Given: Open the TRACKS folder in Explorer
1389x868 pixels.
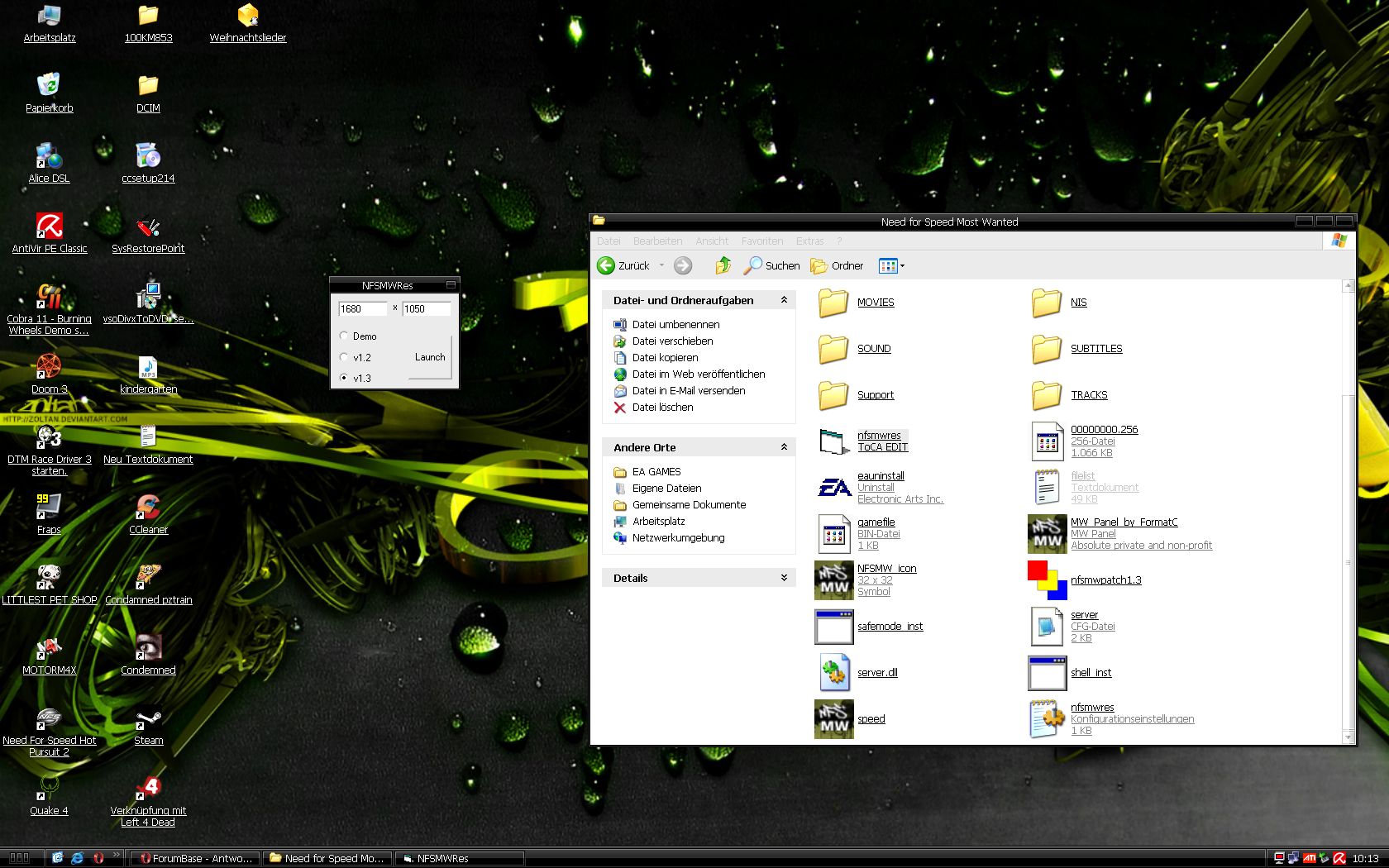Looking at the screenshot, I should click(x=1047, y=395).
